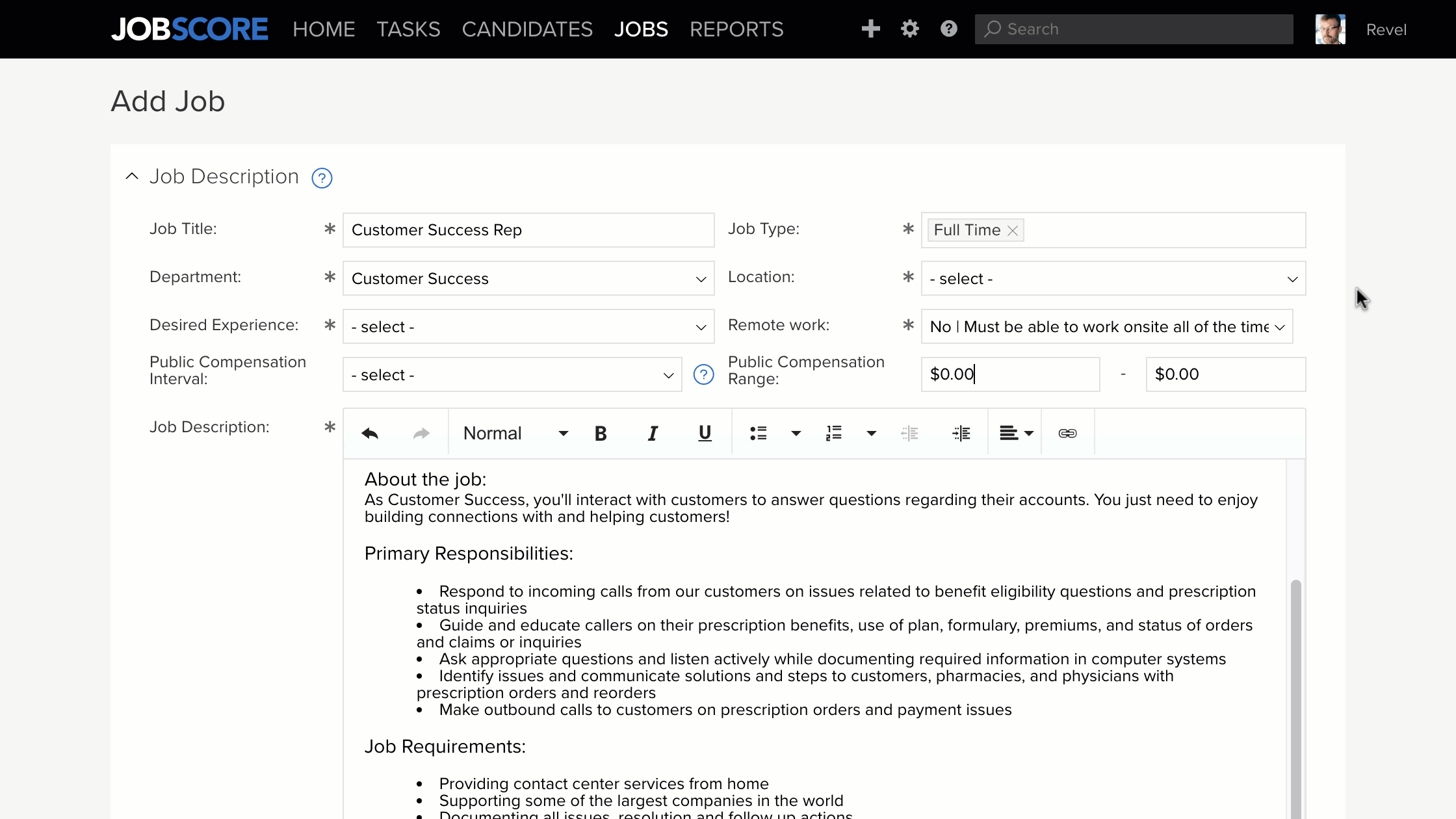The image size is (1456, 819).
Task: Click the bulleted list icon
Action: (x=758, y=432)
